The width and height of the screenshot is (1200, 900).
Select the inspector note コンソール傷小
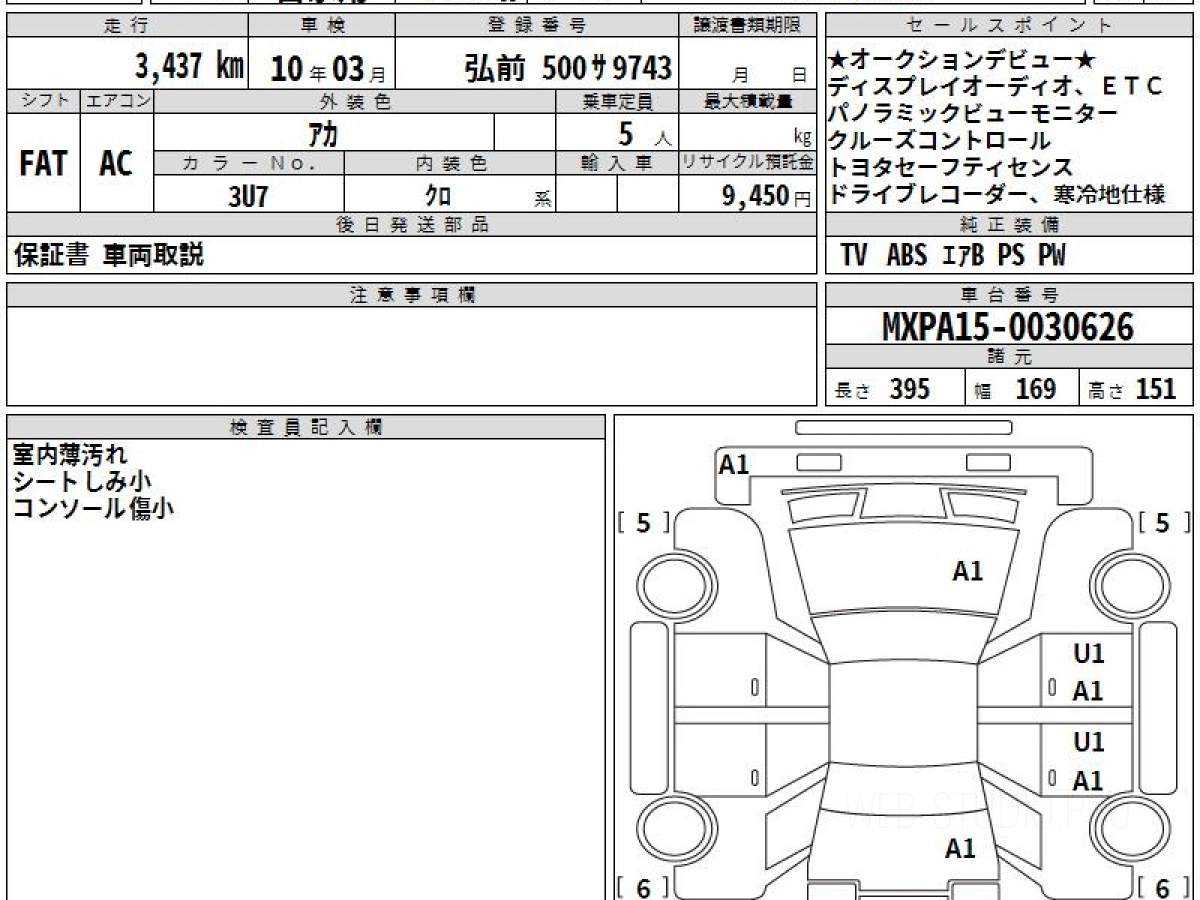93,507
